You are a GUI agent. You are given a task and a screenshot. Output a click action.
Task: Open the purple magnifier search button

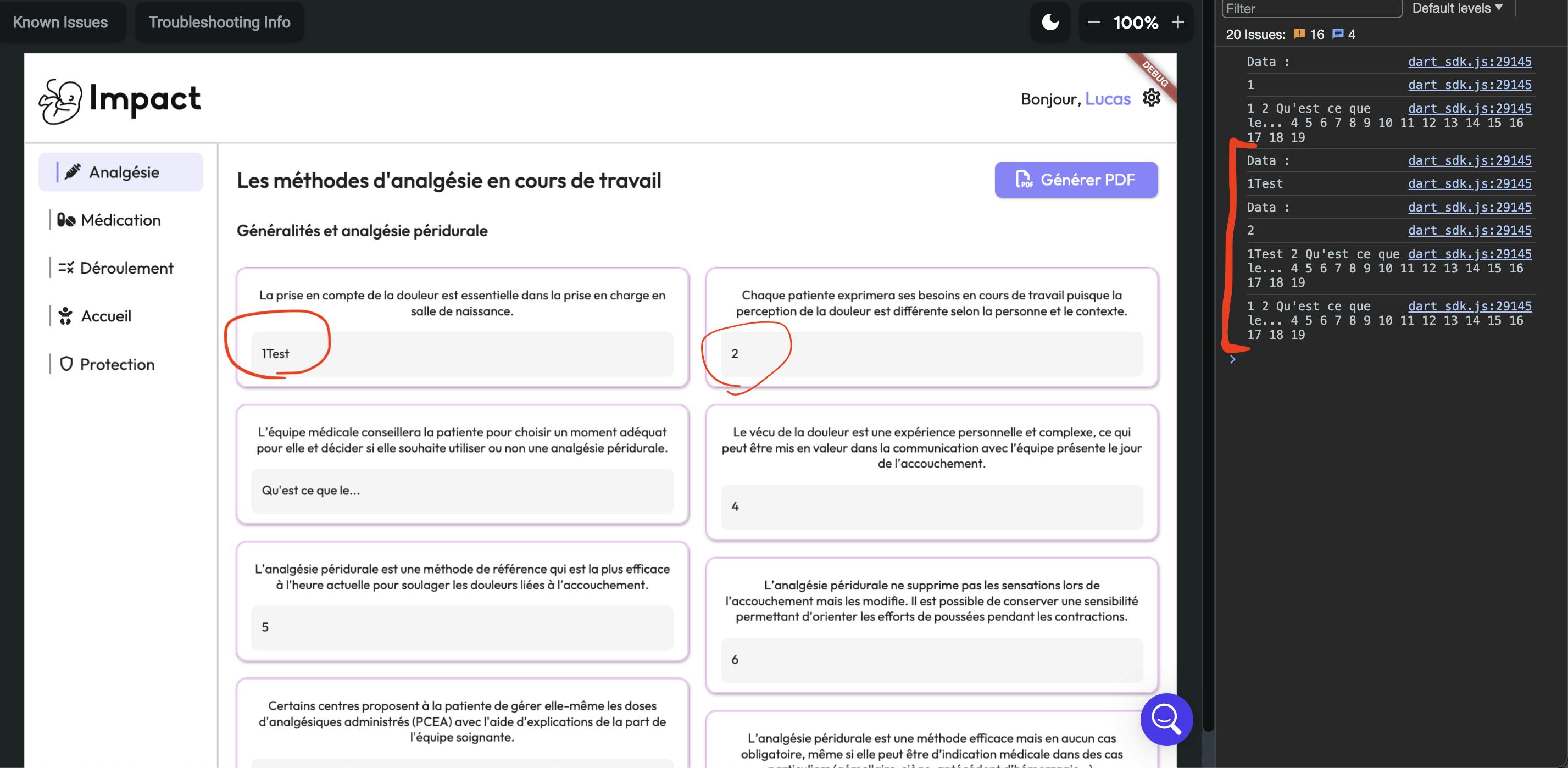pyautogui.click(x=1166, y=719)
